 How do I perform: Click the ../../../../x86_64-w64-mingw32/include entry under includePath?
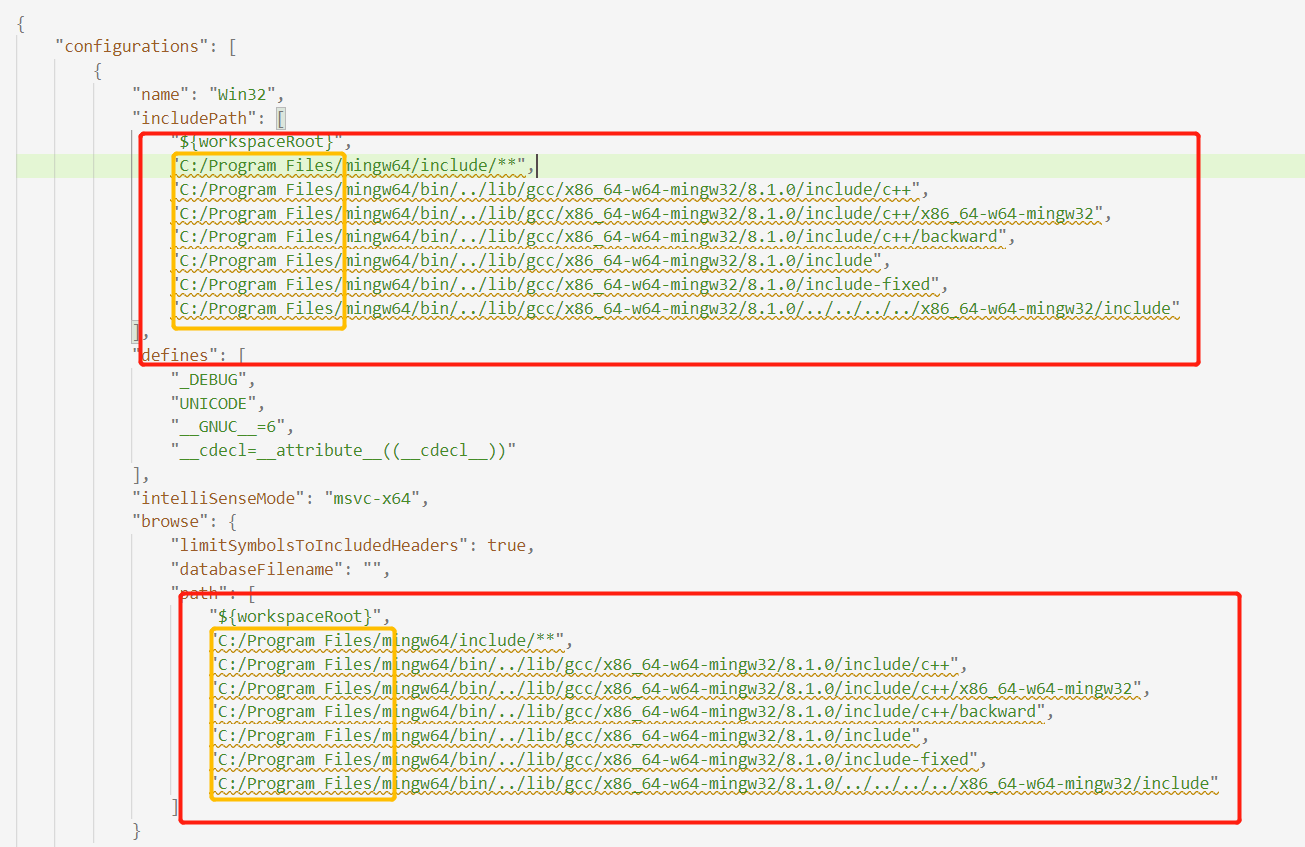pyautogui.click(x=676, y=308)
